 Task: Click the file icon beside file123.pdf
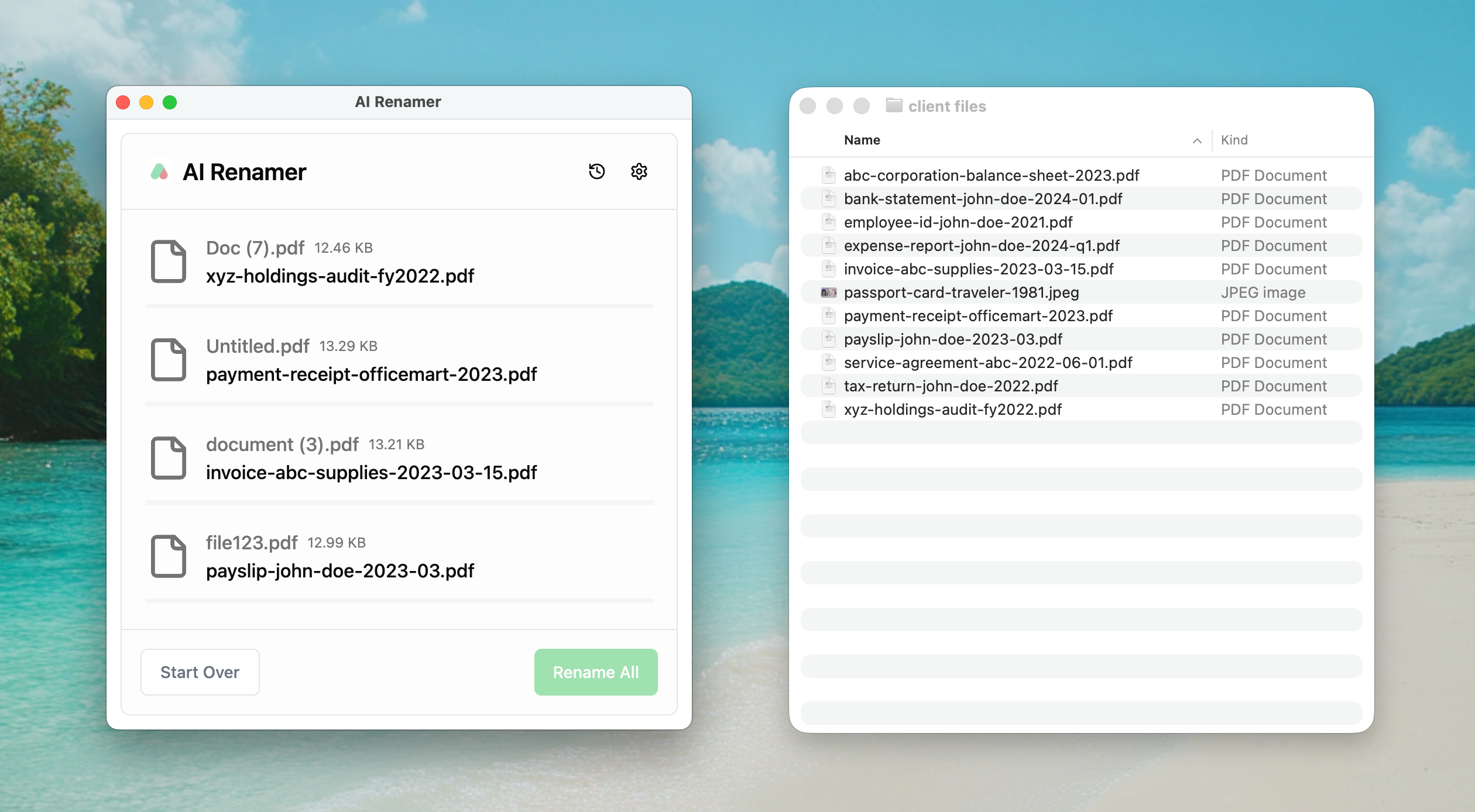169,557
